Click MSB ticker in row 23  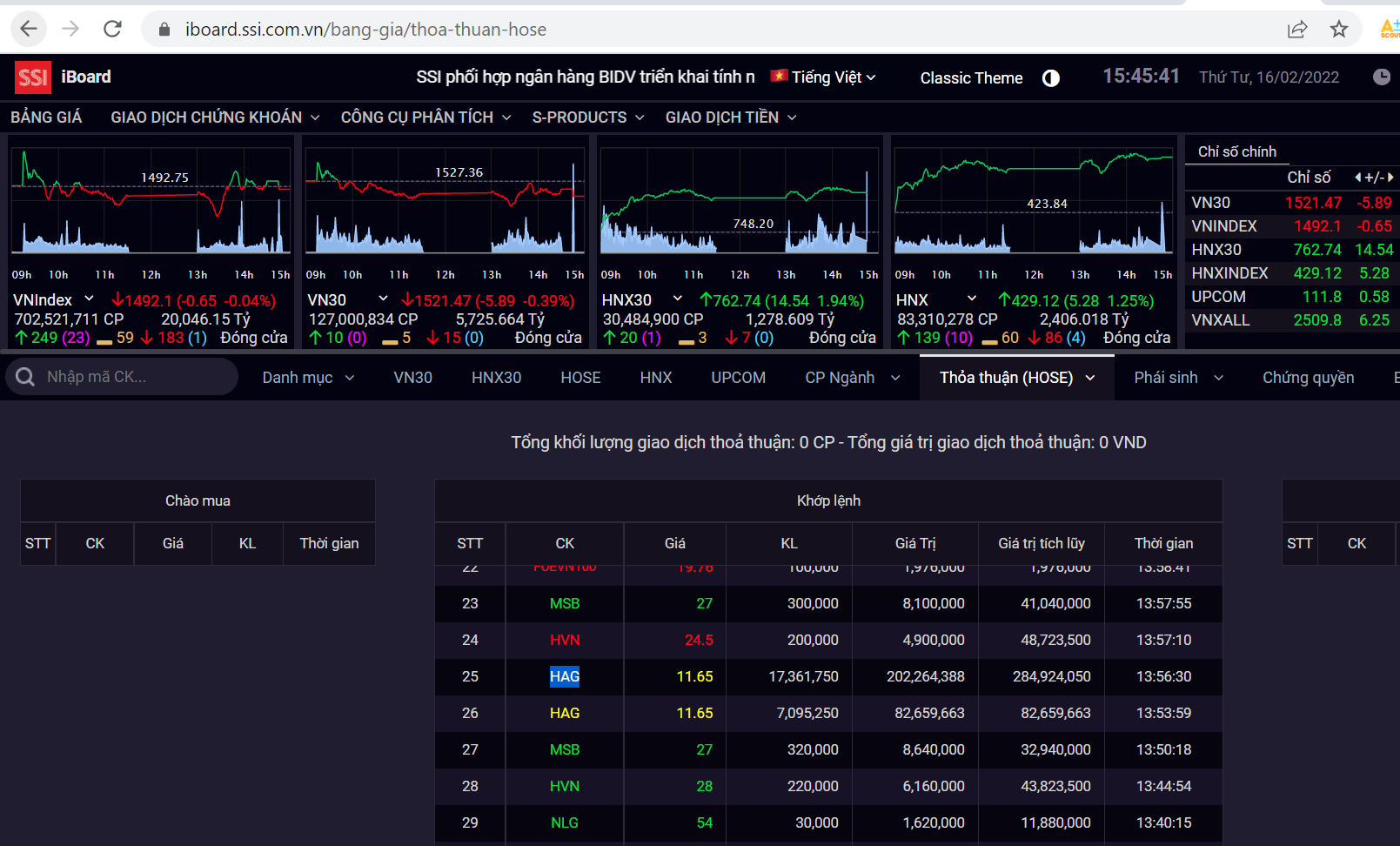click(565, 603)
